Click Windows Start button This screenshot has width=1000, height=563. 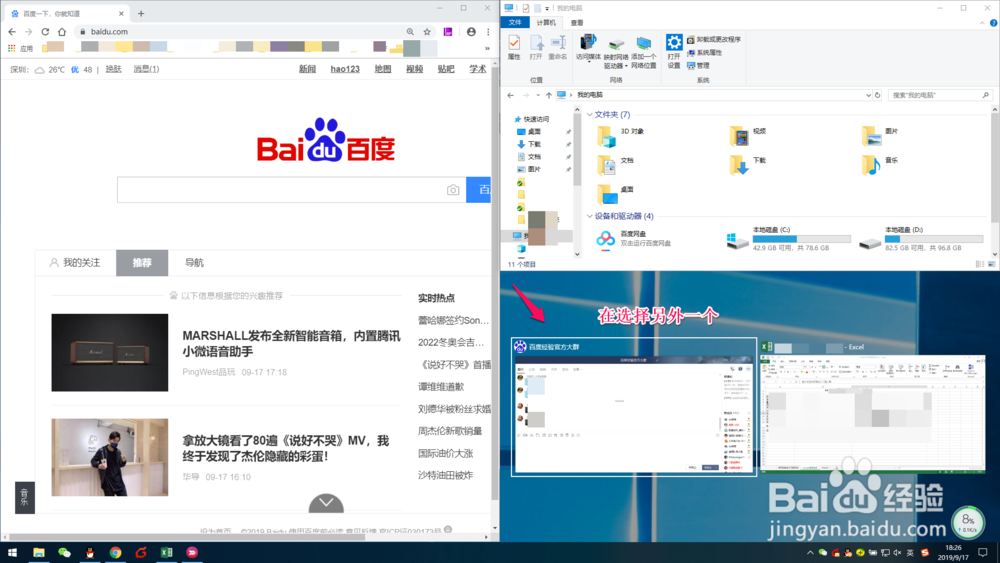[x=12, y=553]
